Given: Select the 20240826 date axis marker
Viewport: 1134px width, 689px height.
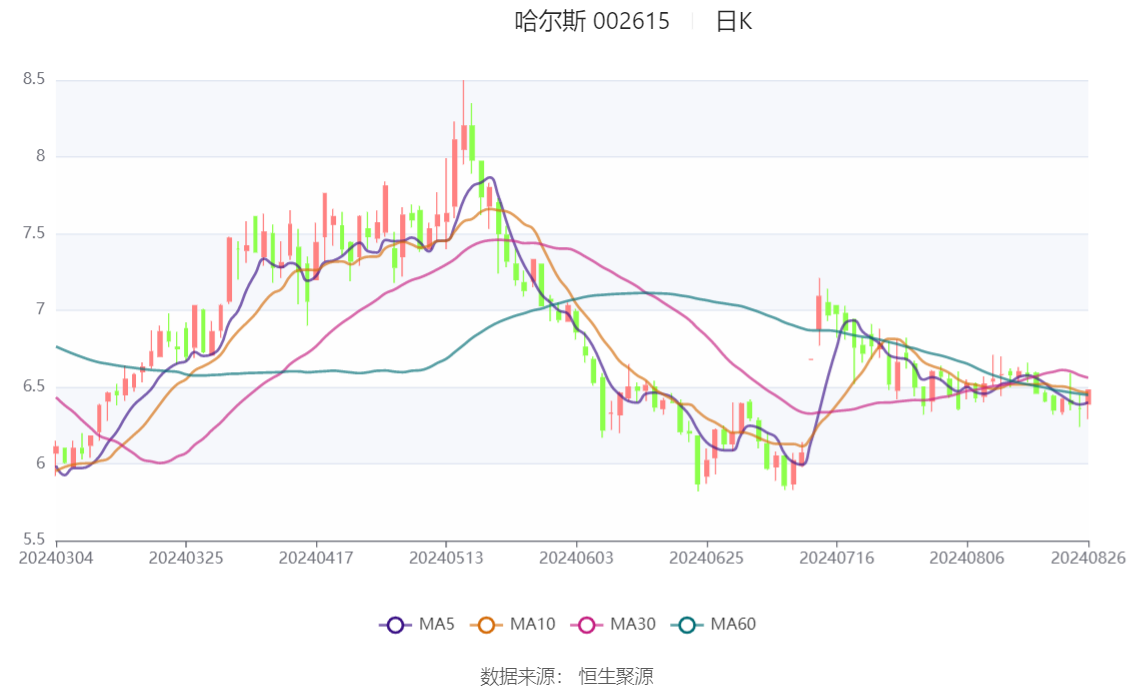Looking at the screenshot, I should [x=1088, y=558].
